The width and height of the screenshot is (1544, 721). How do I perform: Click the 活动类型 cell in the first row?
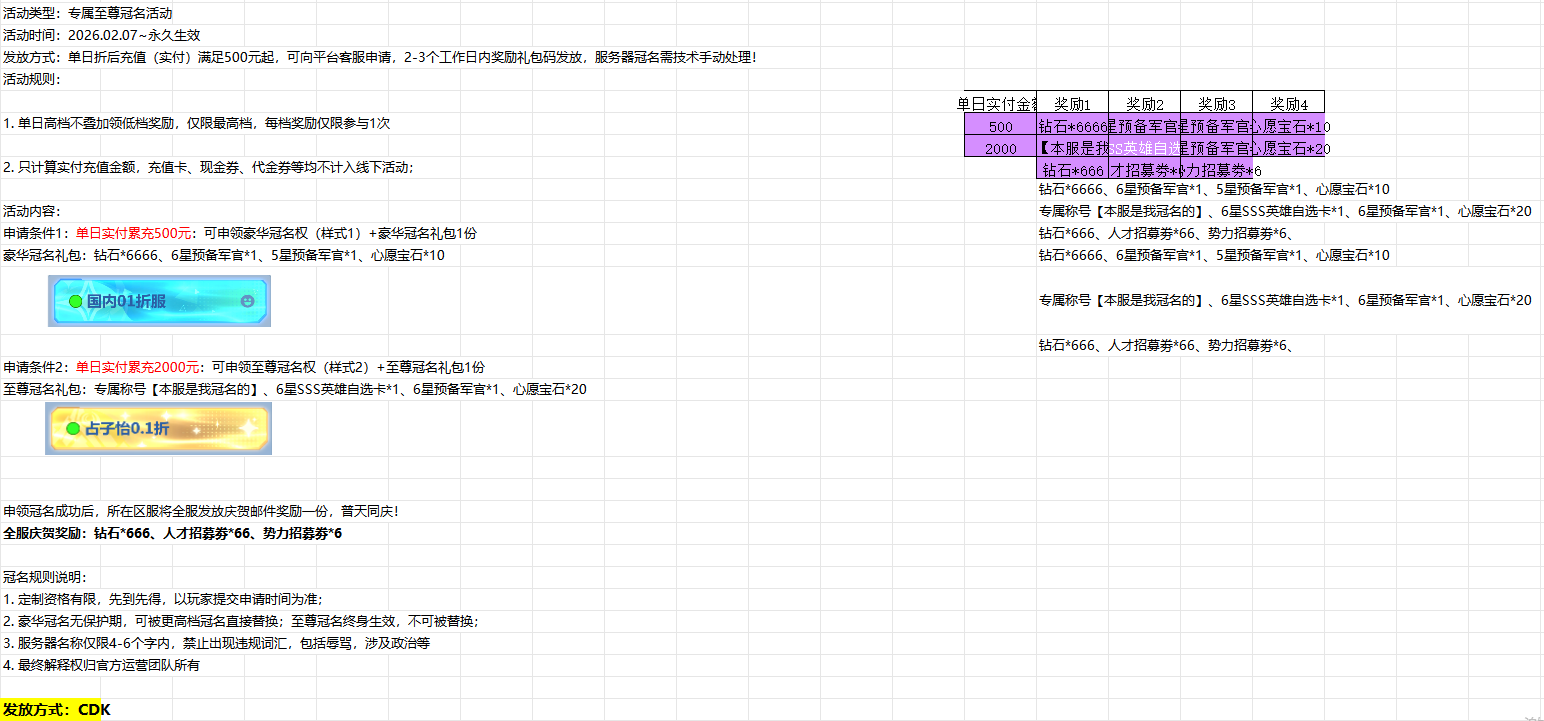click(x=88, y=14)
